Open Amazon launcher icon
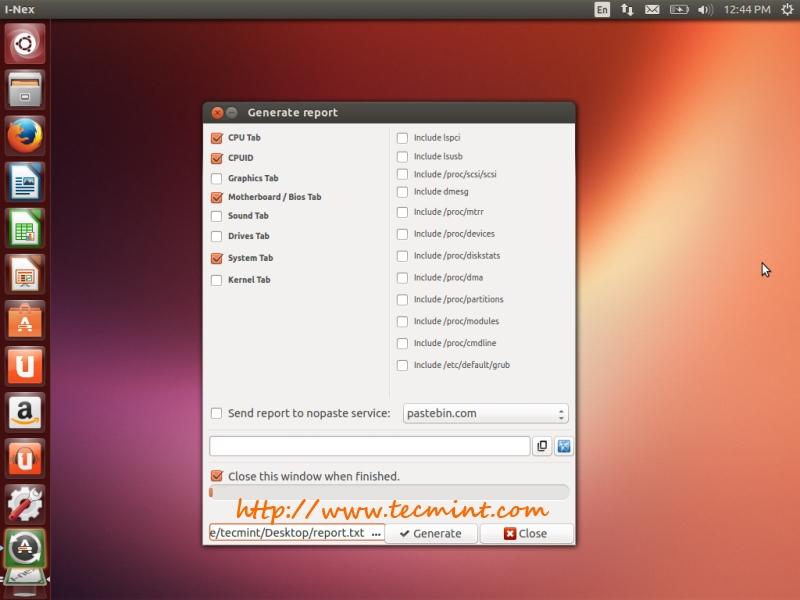Screen dimensions: 800x600 click(x=25, y=412)
